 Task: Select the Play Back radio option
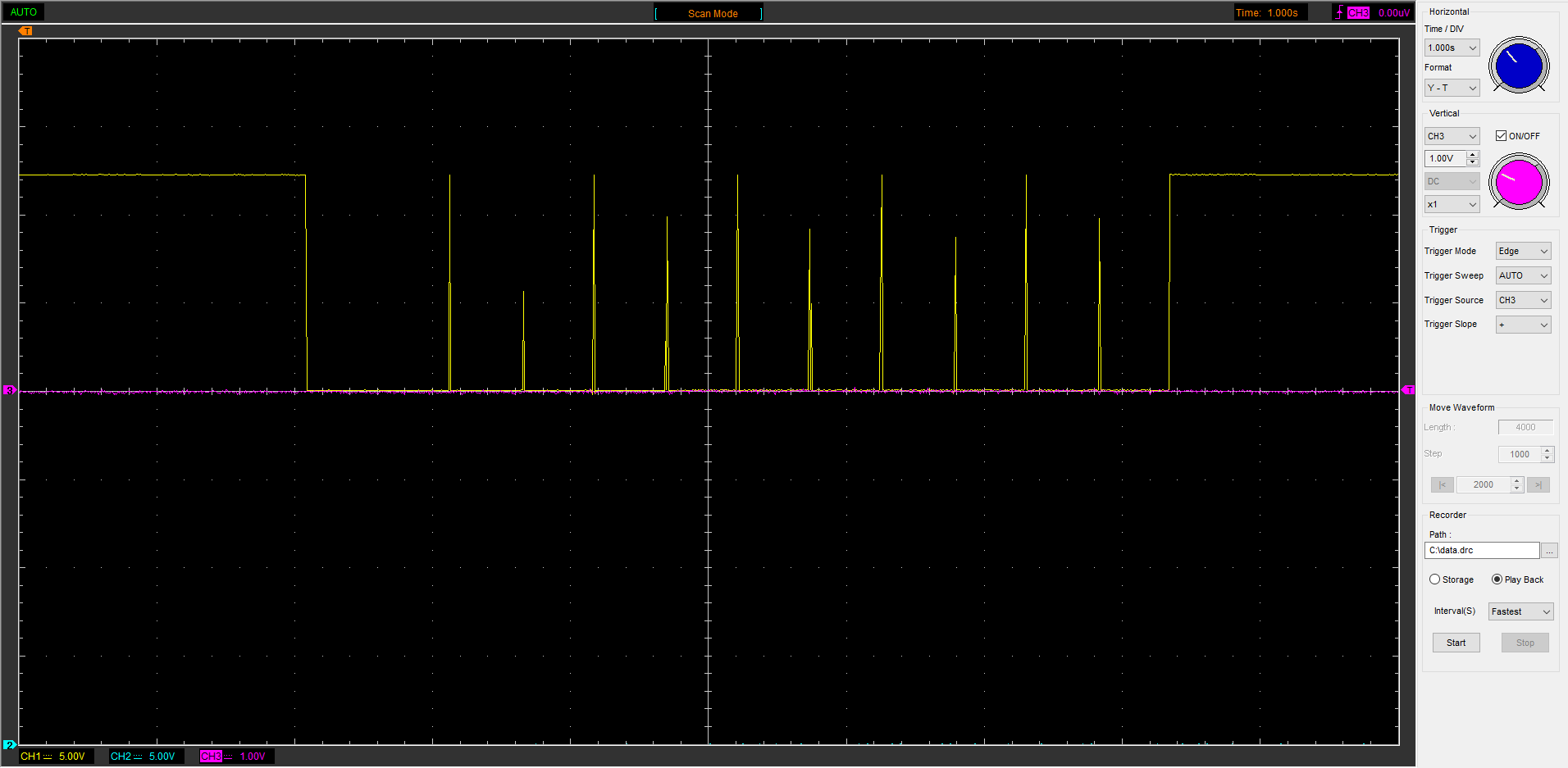(x=1497, y=579)
